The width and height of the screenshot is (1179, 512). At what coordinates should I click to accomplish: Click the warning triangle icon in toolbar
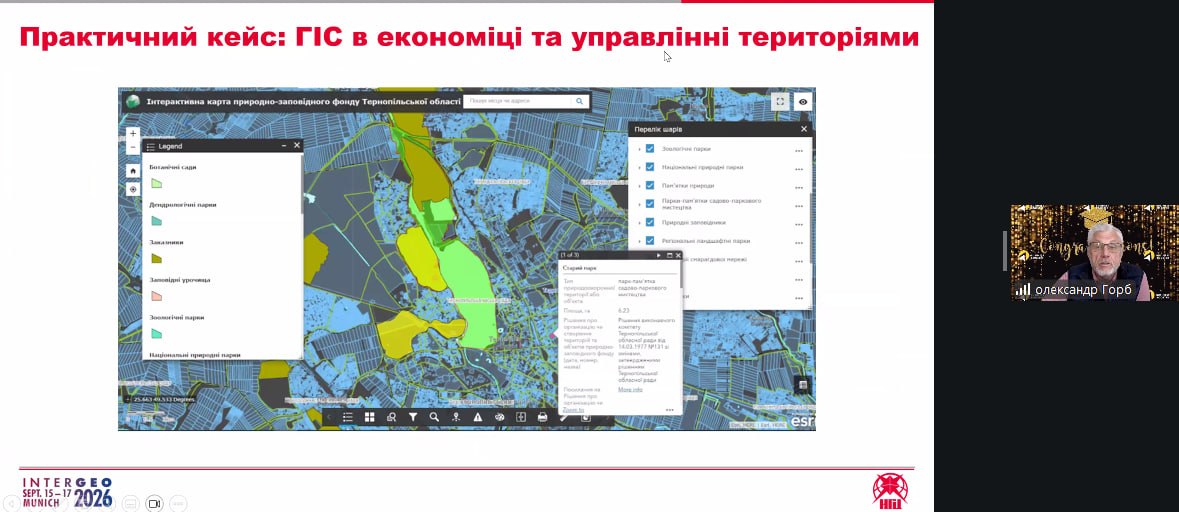coord(477,417)
